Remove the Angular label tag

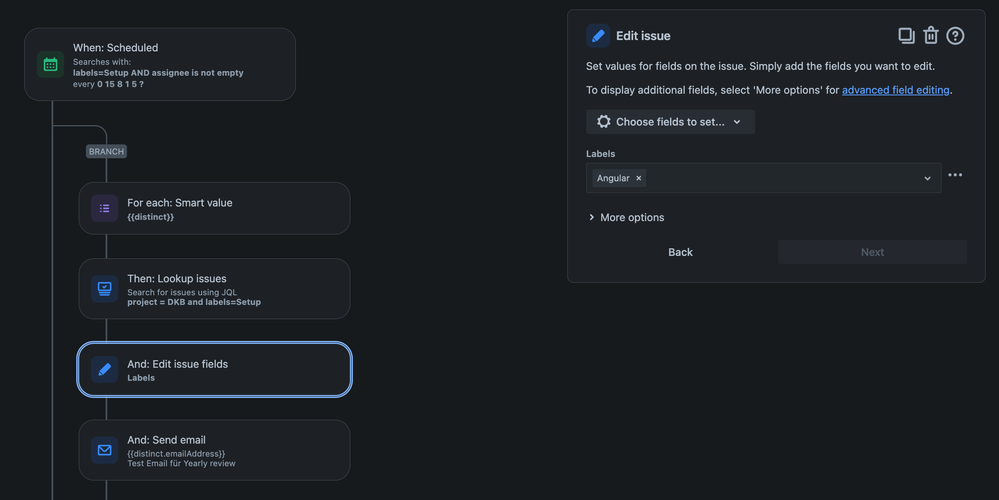(638, 178)
